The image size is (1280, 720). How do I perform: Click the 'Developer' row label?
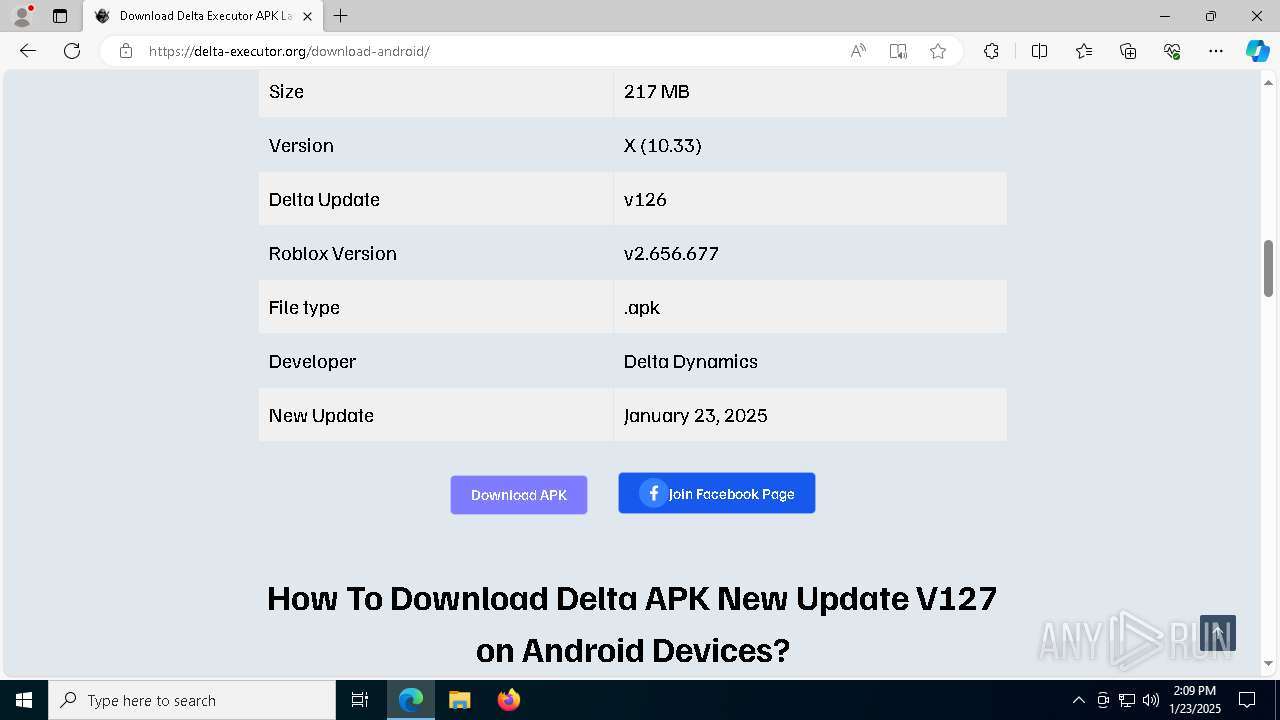[312, 361]
